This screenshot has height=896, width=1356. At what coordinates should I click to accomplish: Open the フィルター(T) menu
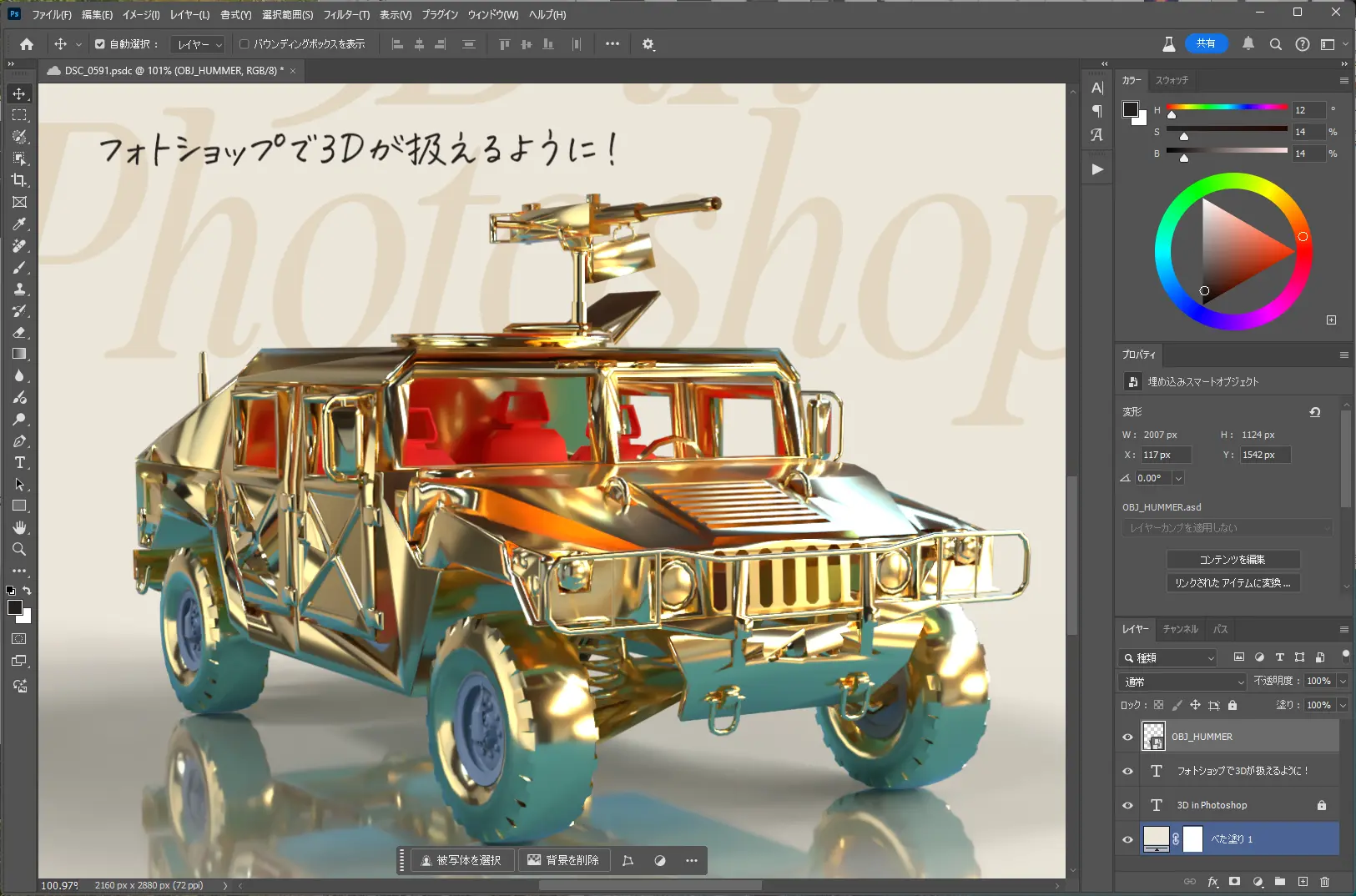346,15
